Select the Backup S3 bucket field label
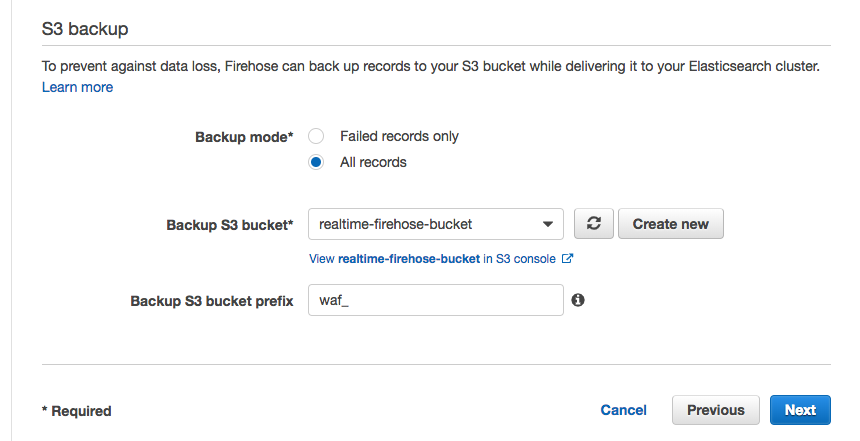The image size is (860, 441). (230, 225)
